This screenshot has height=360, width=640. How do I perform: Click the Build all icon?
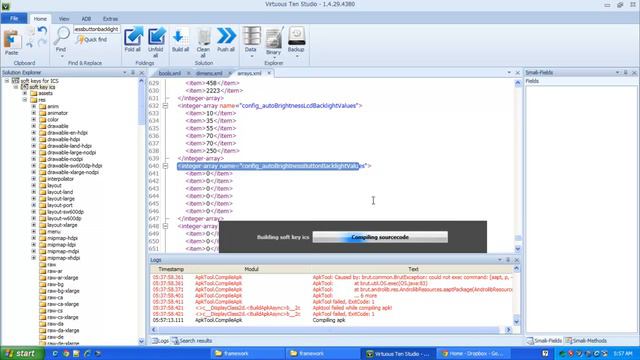180,36
